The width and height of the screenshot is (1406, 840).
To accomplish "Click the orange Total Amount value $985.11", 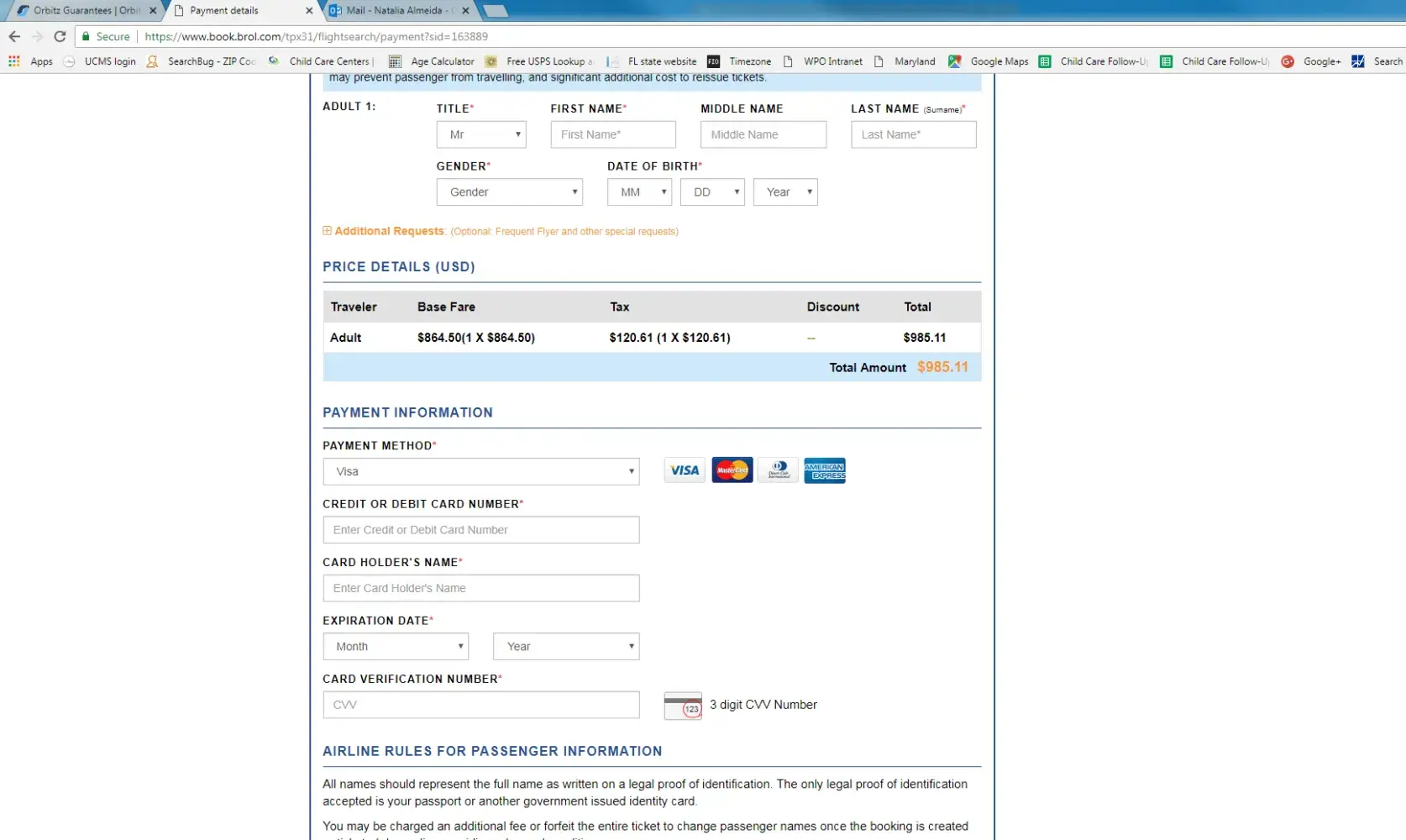I will coord(942,367).
